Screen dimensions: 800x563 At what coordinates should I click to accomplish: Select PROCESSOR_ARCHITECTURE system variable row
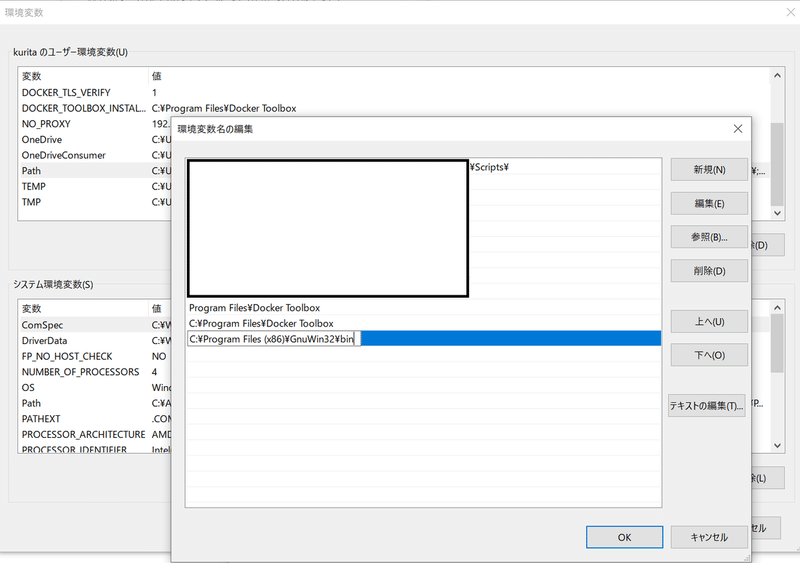96,434
